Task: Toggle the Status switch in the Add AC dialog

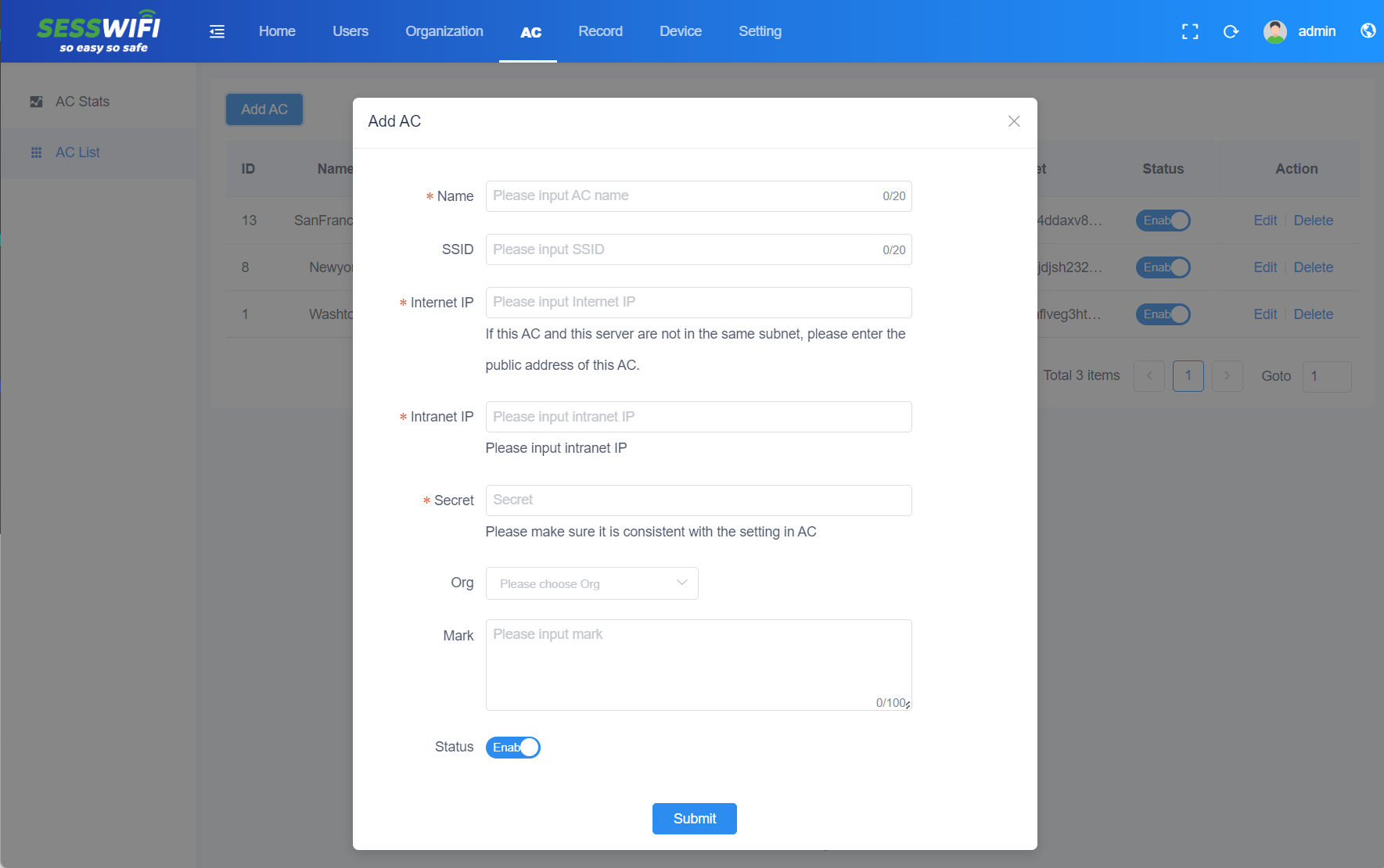Action: click(x=513, y=748)
